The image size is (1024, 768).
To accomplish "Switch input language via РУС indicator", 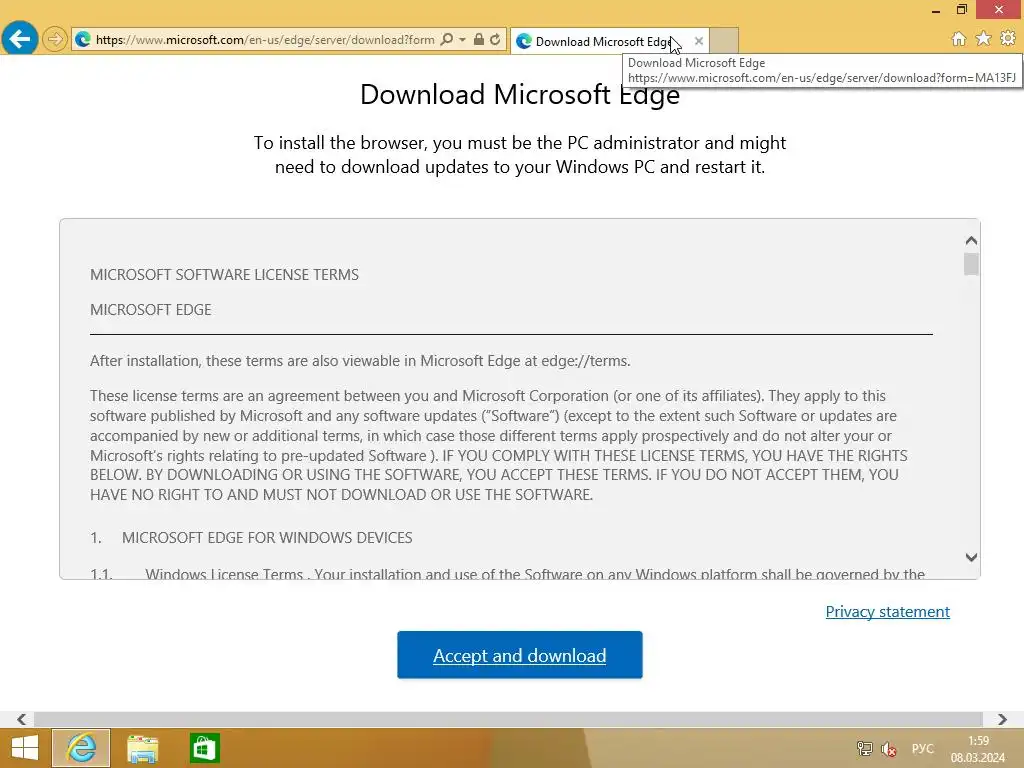I will (x=923, y=748).
